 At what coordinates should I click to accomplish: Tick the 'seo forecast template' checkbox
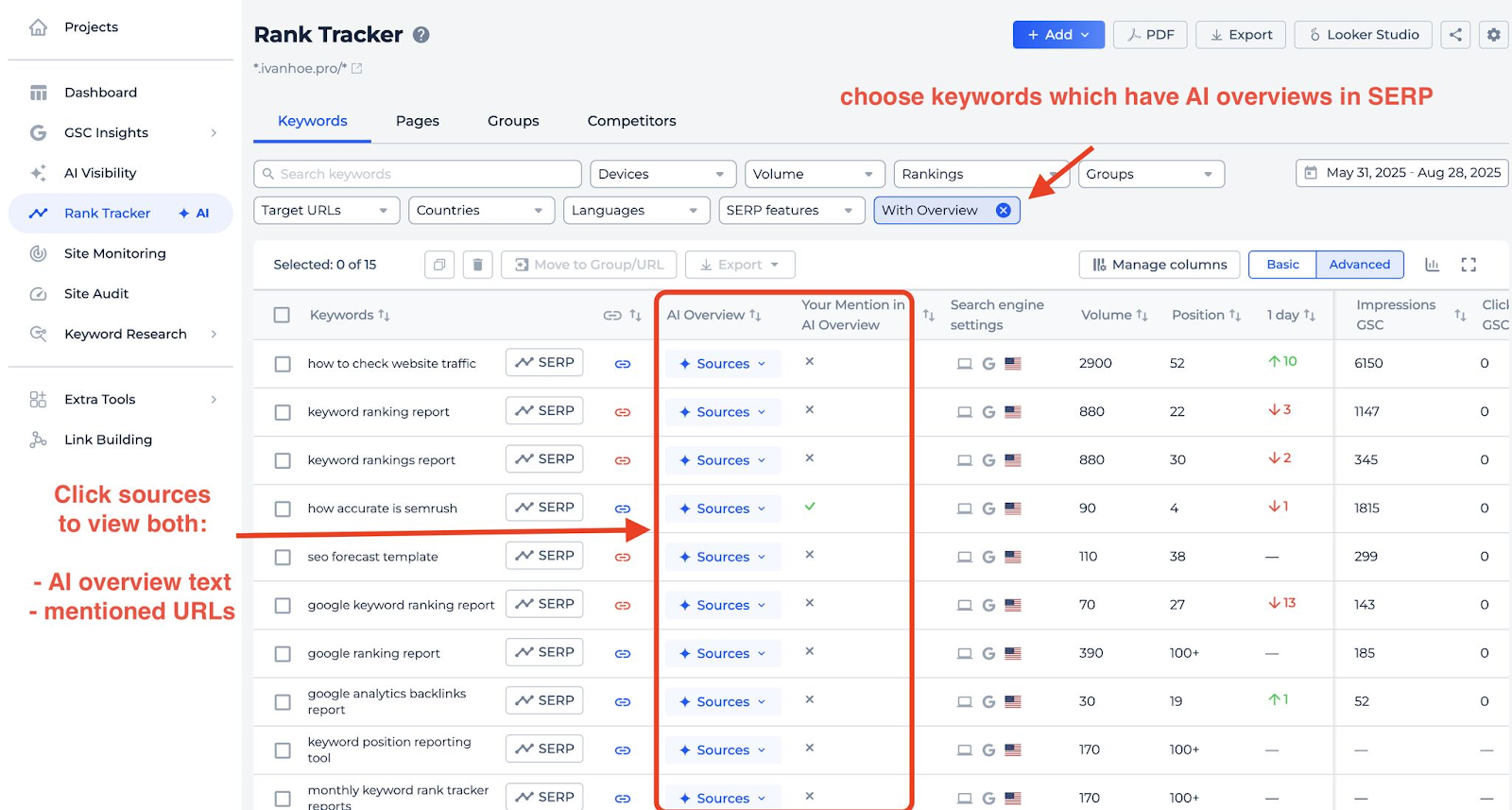(x=283, y=558)
